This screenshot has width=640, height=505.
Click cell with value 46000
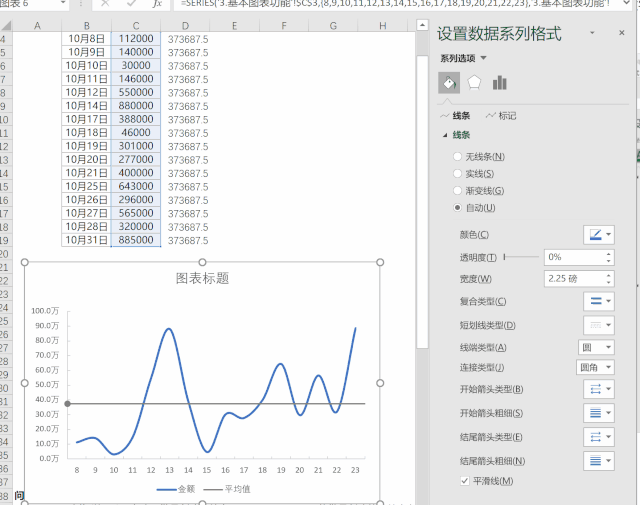(x=136, y=133)
